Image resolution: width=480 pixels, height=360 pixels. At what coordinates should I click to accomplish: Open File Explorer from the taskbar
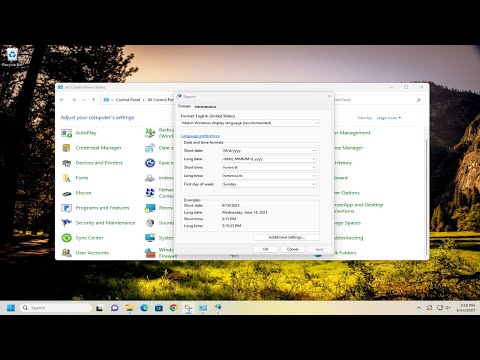click(129, 308)
